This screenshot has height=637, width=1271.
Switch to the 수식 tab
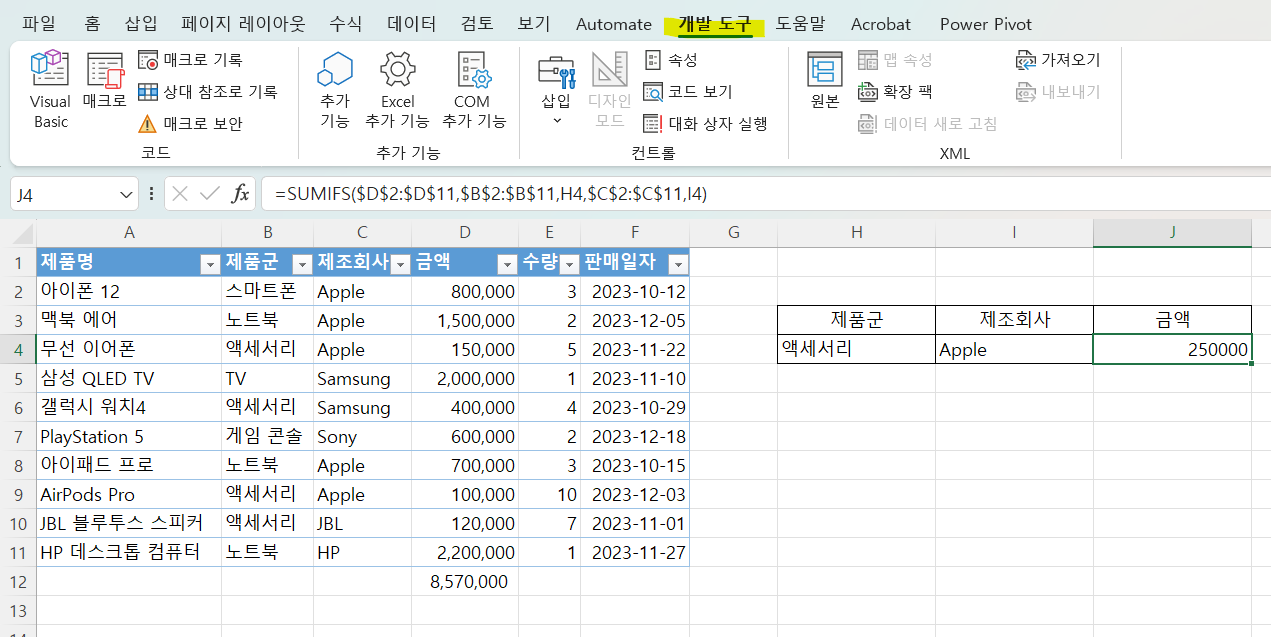(x=346, y=23)
